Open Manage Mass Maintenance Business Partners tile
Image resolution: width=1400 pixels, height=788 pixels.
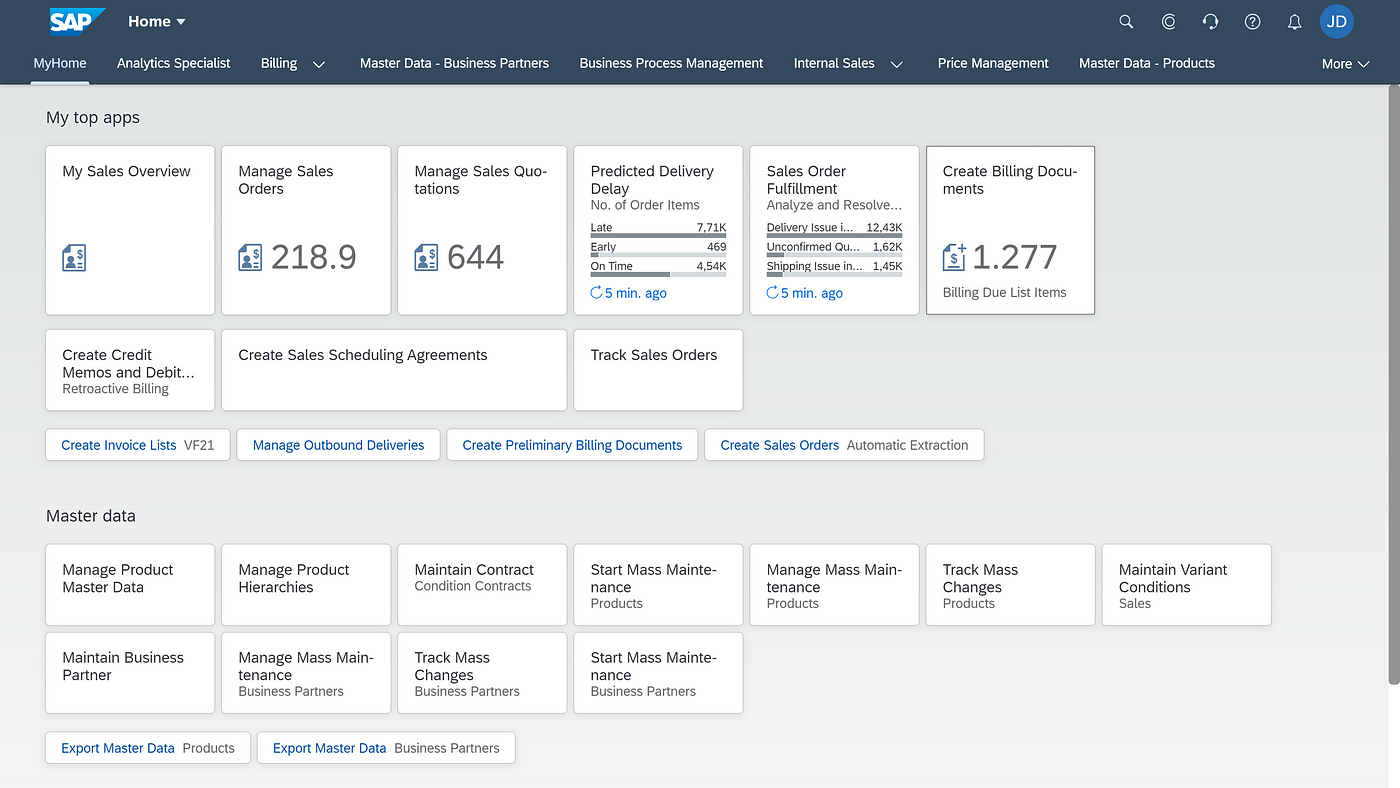306,673
